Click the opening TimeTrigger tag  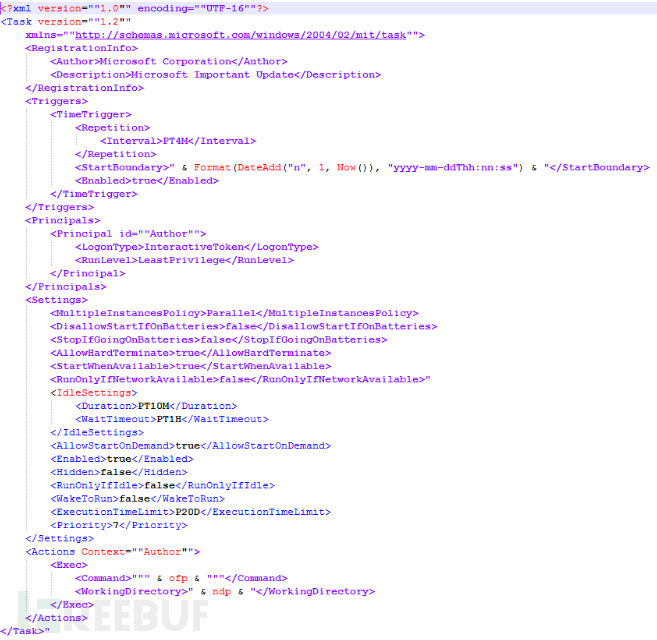pos(91,115)
